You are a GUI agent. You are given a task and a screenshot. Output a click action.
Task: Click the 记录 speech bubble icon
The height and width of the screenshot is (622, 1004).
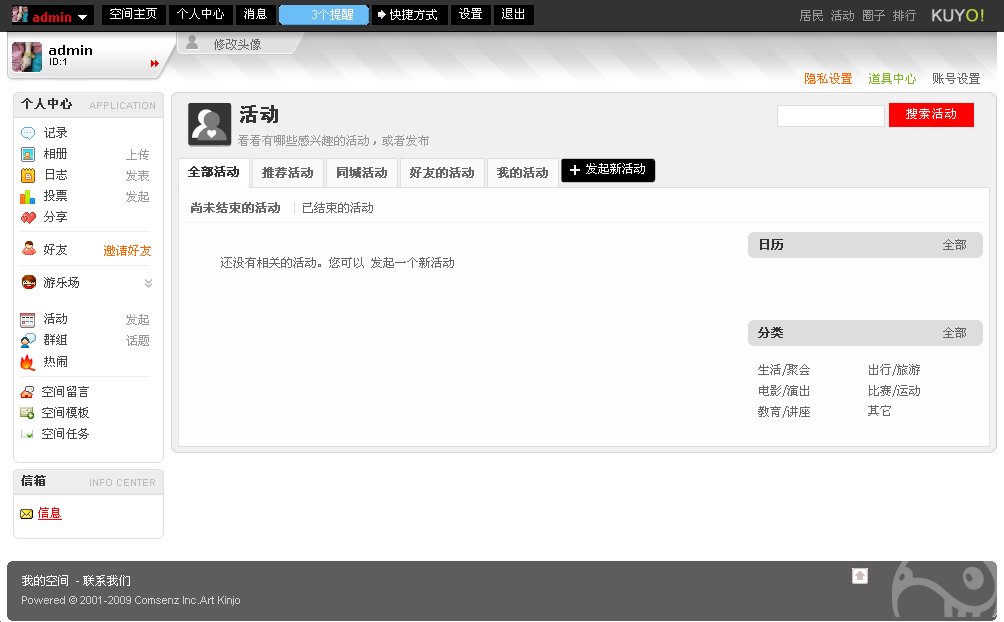pyautogui.click(x=28, y=133)
